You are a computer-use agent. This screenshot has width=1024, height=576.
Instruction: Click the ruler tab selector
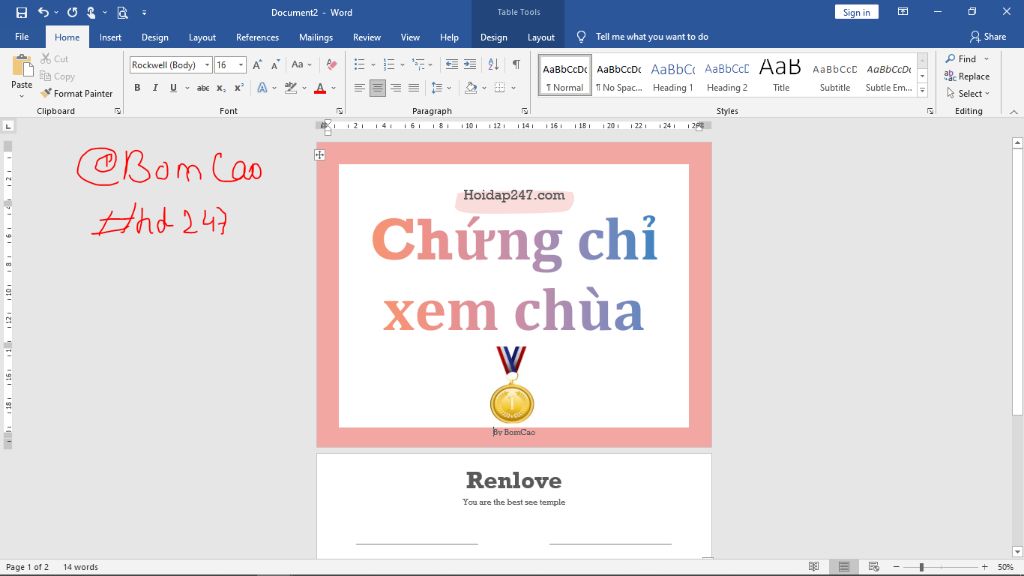pyautogui.click(x=8, y=126)
